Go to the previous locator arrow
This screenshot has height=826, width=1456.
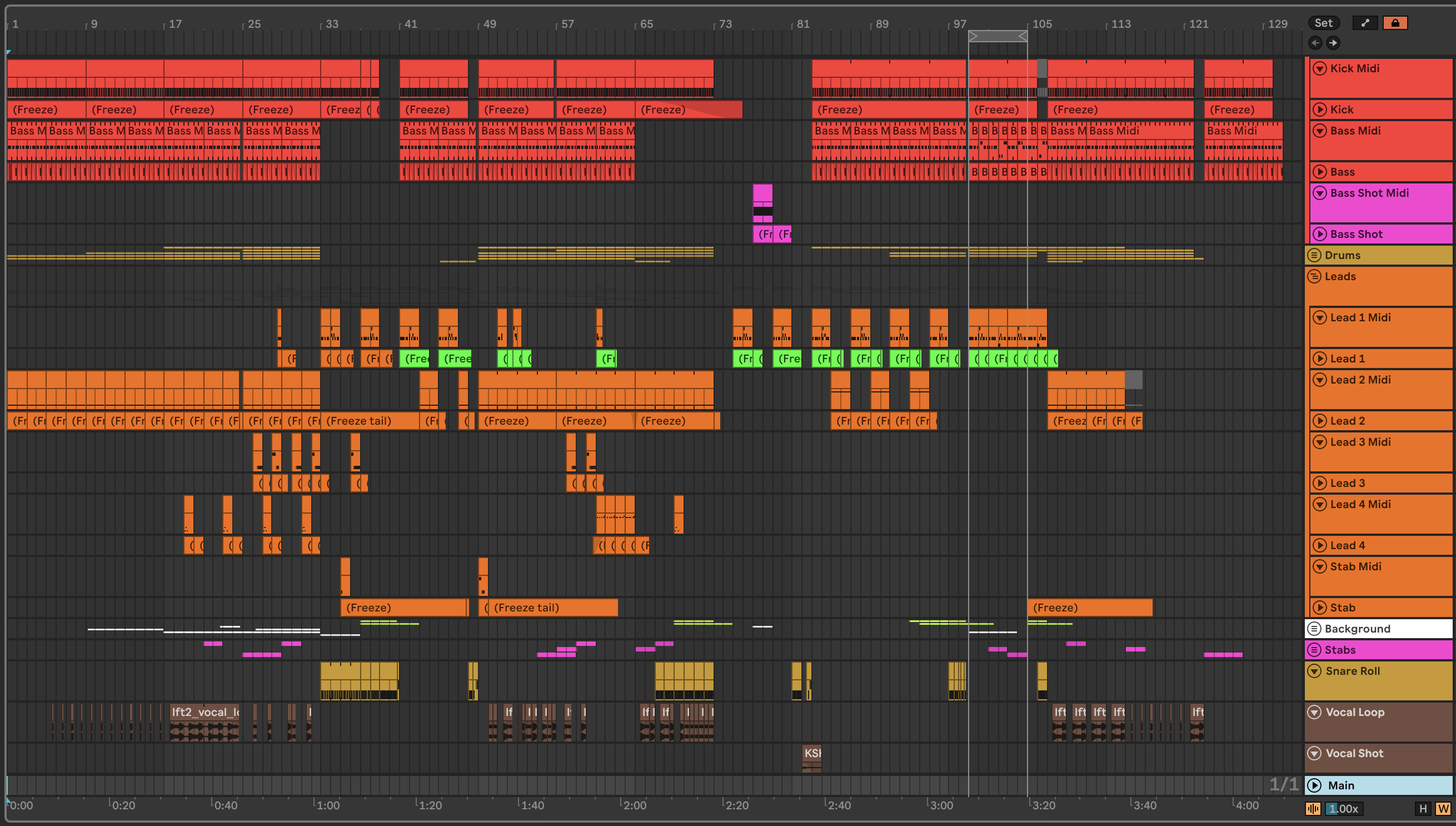click(1315, 43)
